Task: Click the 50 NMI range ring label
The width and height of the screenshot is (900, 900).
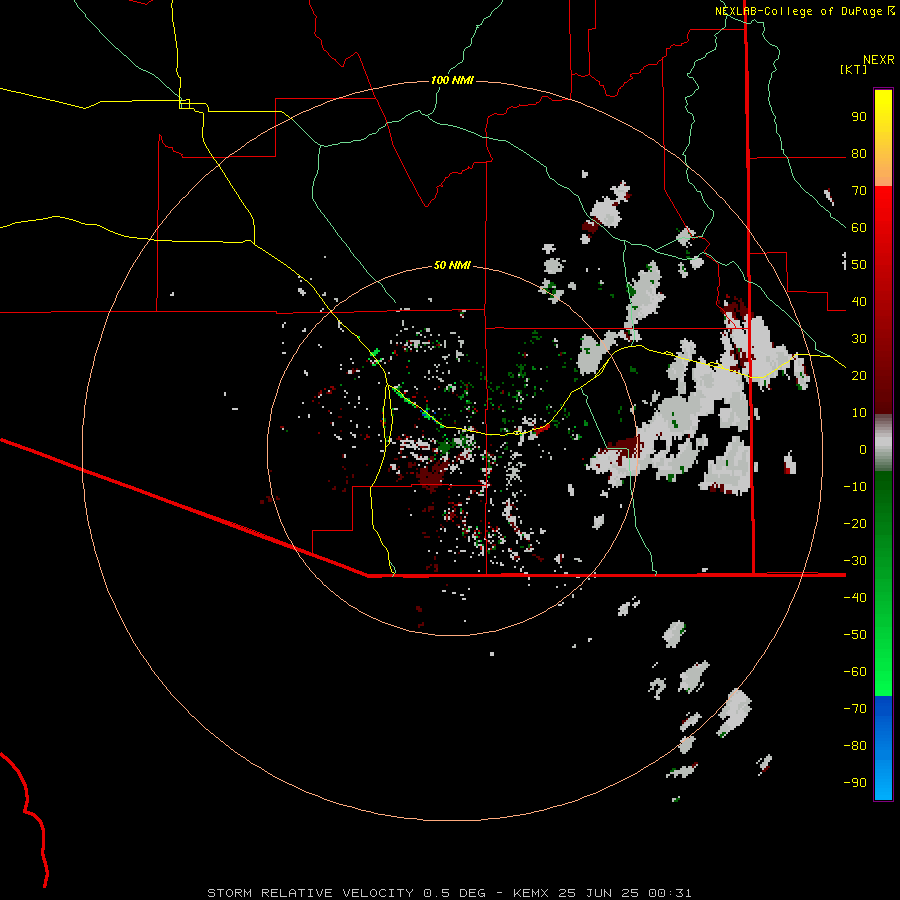Action: (452, 265)
